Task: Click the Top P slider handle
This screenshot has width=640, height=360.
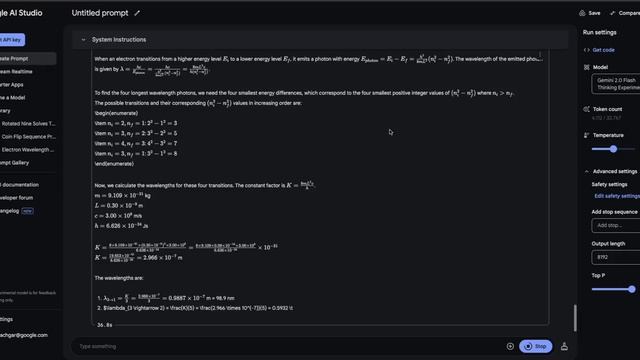Action: pyautogui.click(x=632, y=289)
